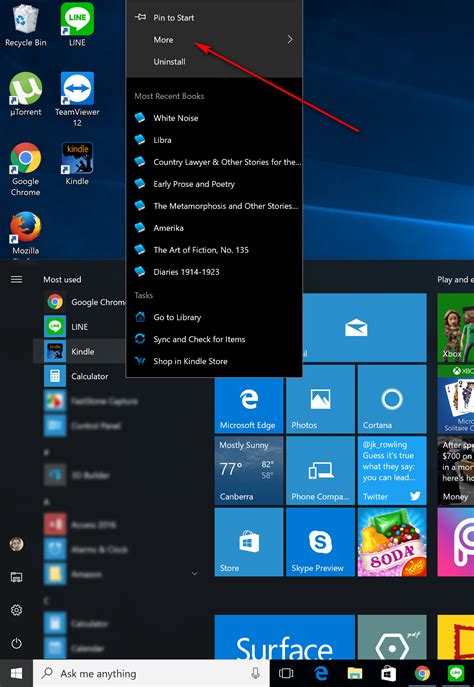Open the µTorrent desktop shortcut
Screen dimensions: 474x687
point(25,94)
